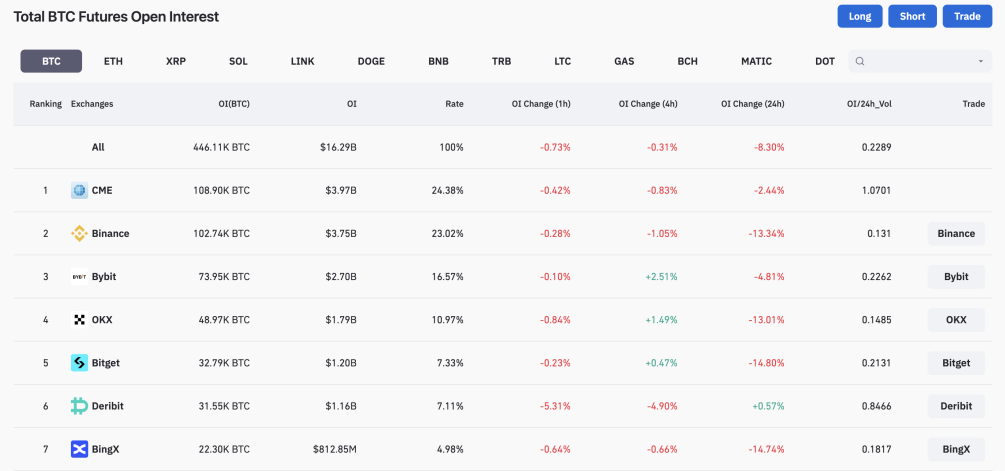Click the -5.31% Deribit change cell
The image size is (1005, 471).
click(554, 406)
